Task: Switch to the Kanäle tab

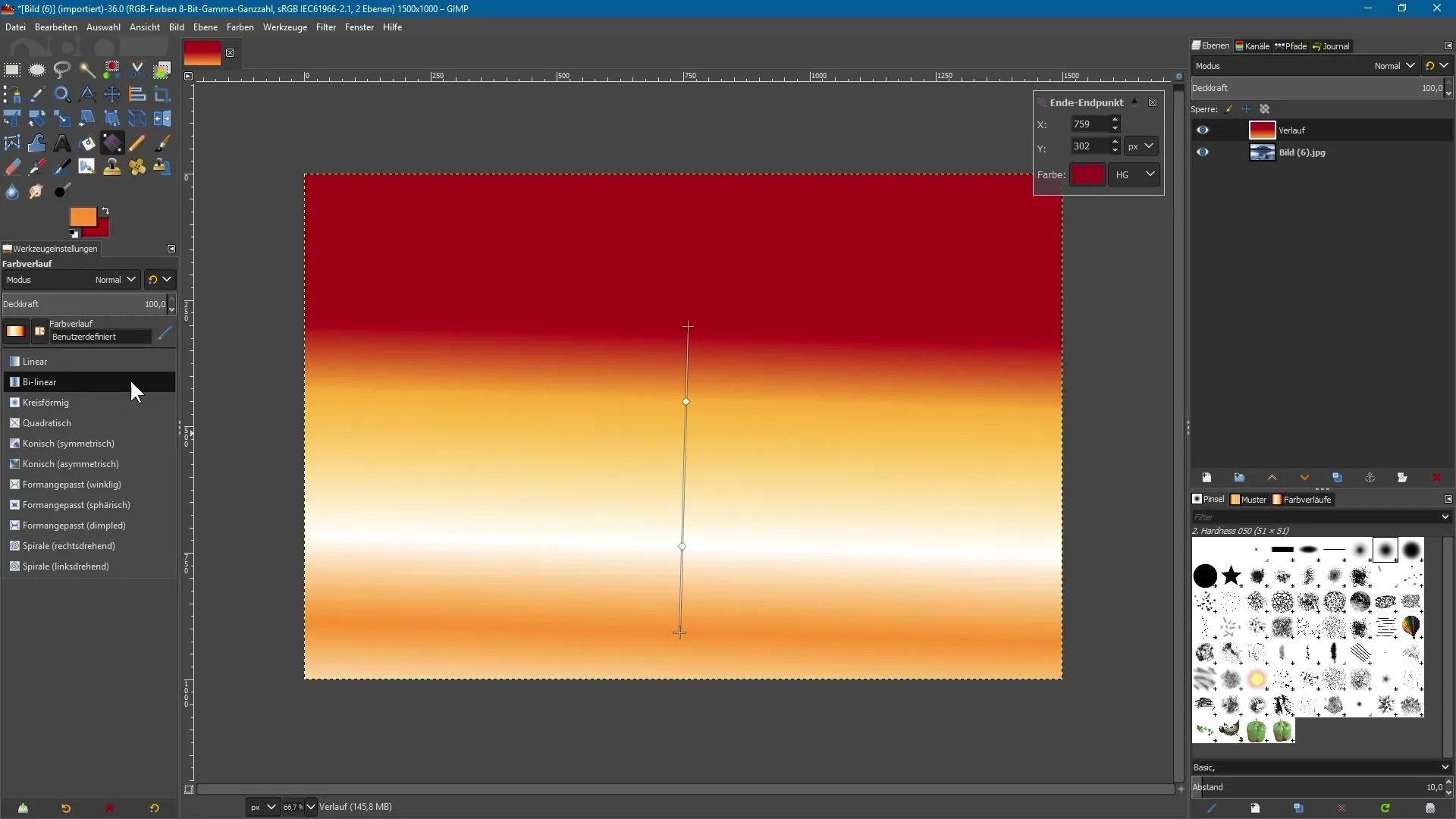Action: (x=1253, y=46)
